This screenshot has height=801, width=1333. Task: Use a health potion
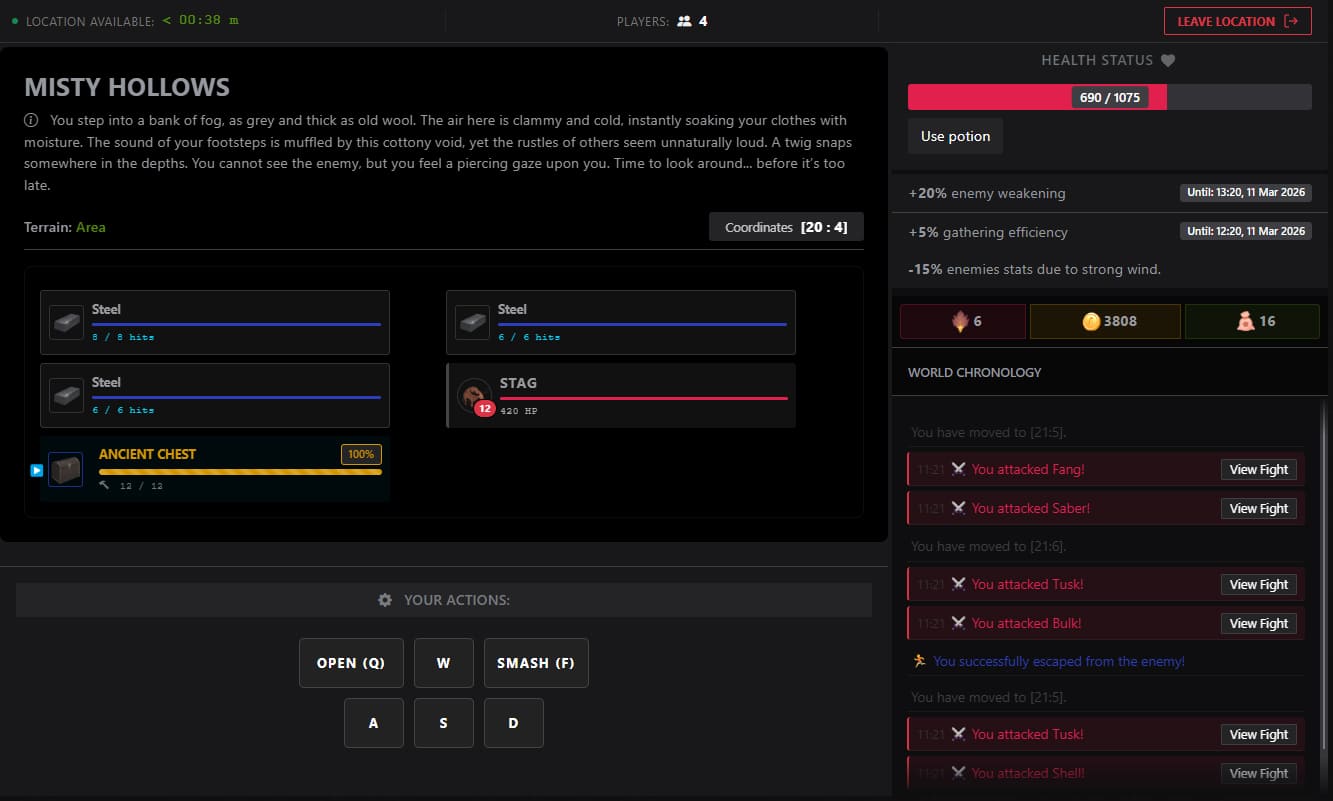(x=955, y=136)
